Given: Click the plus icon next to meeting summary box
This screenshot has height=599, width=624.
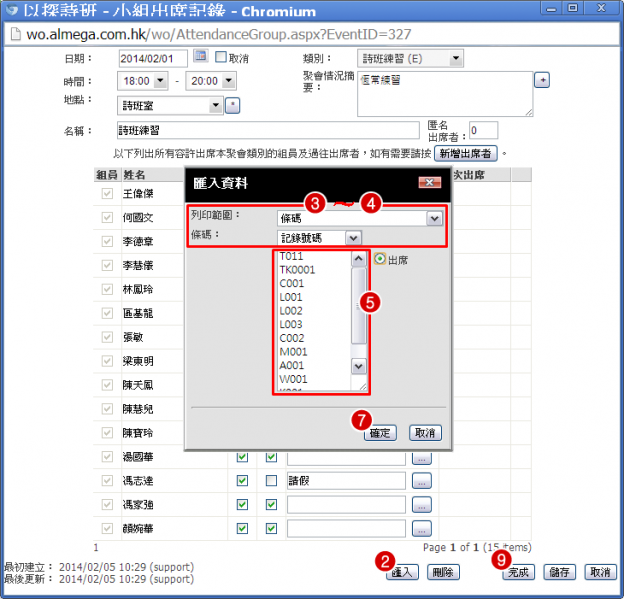Looking at the screenshot, I should tap(542, 80).
